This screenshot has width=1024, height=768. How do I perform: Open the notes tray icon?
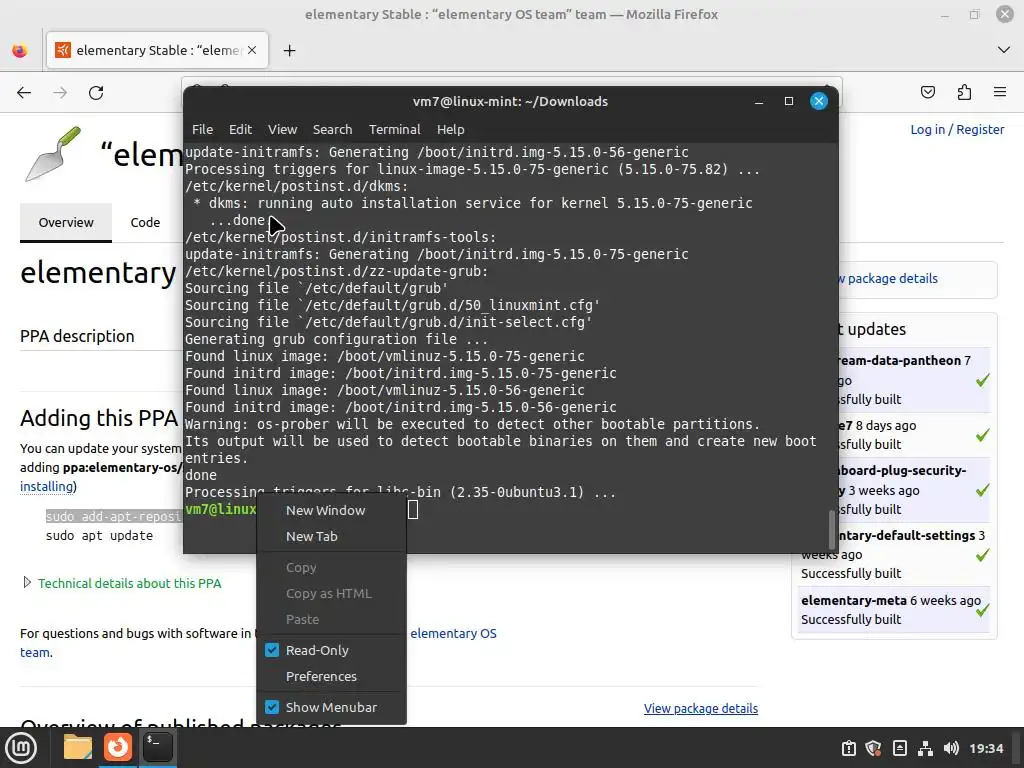click(x=899, y=748)
